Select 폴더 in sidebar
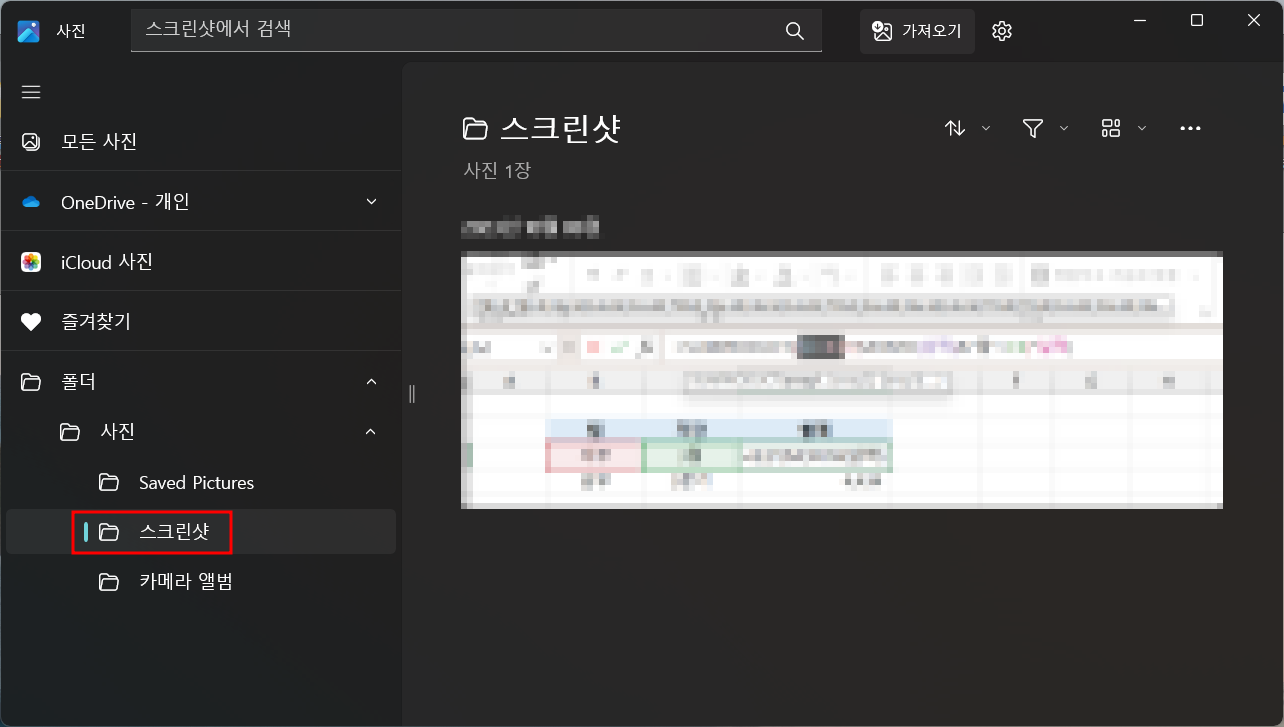The width and height of the screenshot is (1284, 727). (x=200, y=382)
